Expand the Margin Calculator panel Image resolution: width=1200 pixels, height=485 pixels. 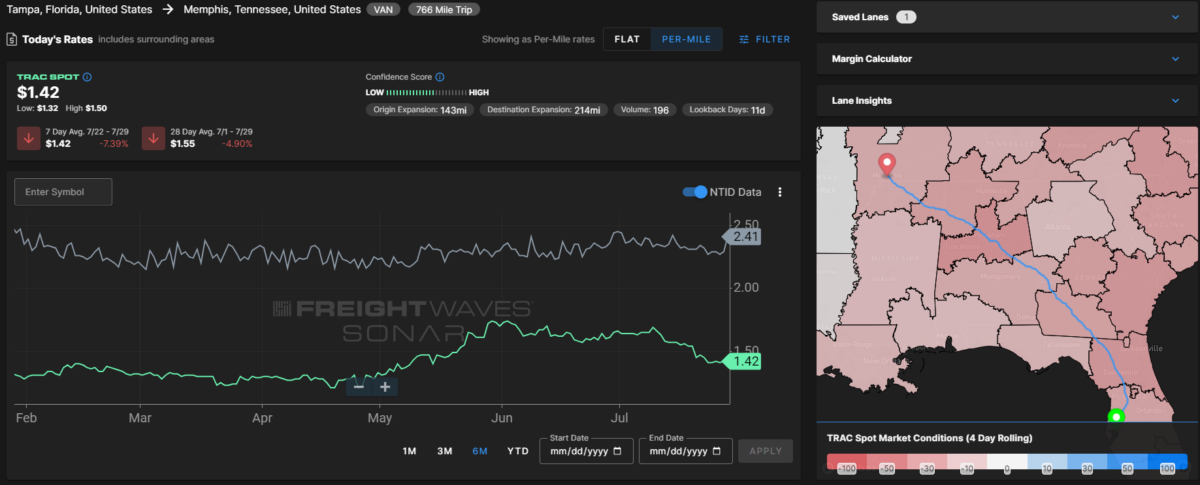point(1005,59)
